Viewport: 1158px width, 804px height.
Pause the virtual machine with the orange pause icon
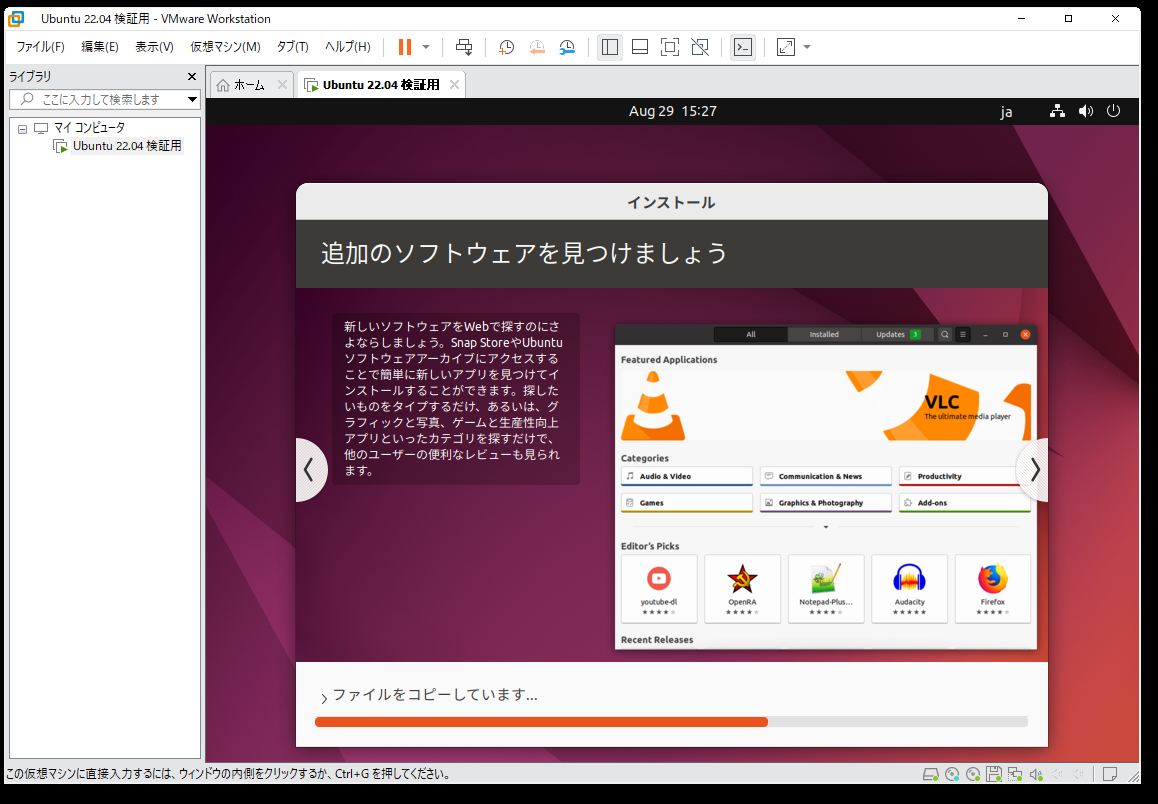[405, 47]
